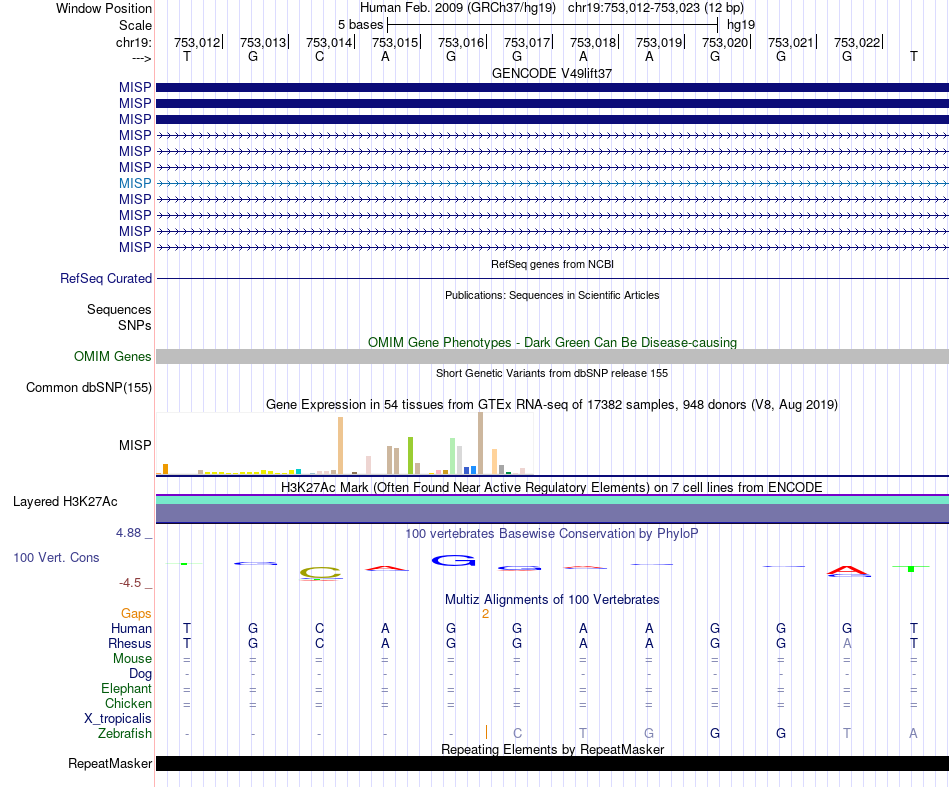The width and height of the screenshot is (950, 787).
Task: Click the tallest tan bar in GTEx chart
Action: tap(480, 443)
